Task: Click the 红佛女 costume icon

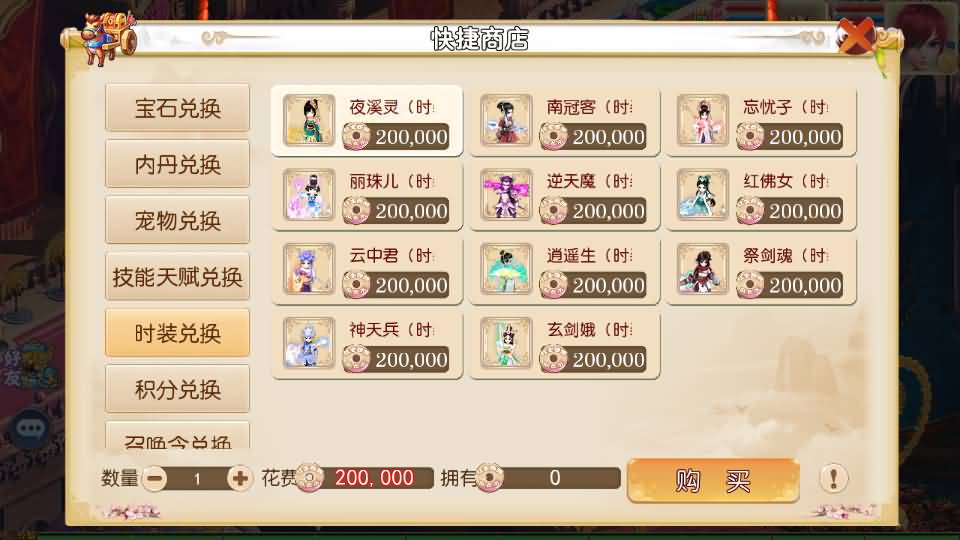Action: 702,195
